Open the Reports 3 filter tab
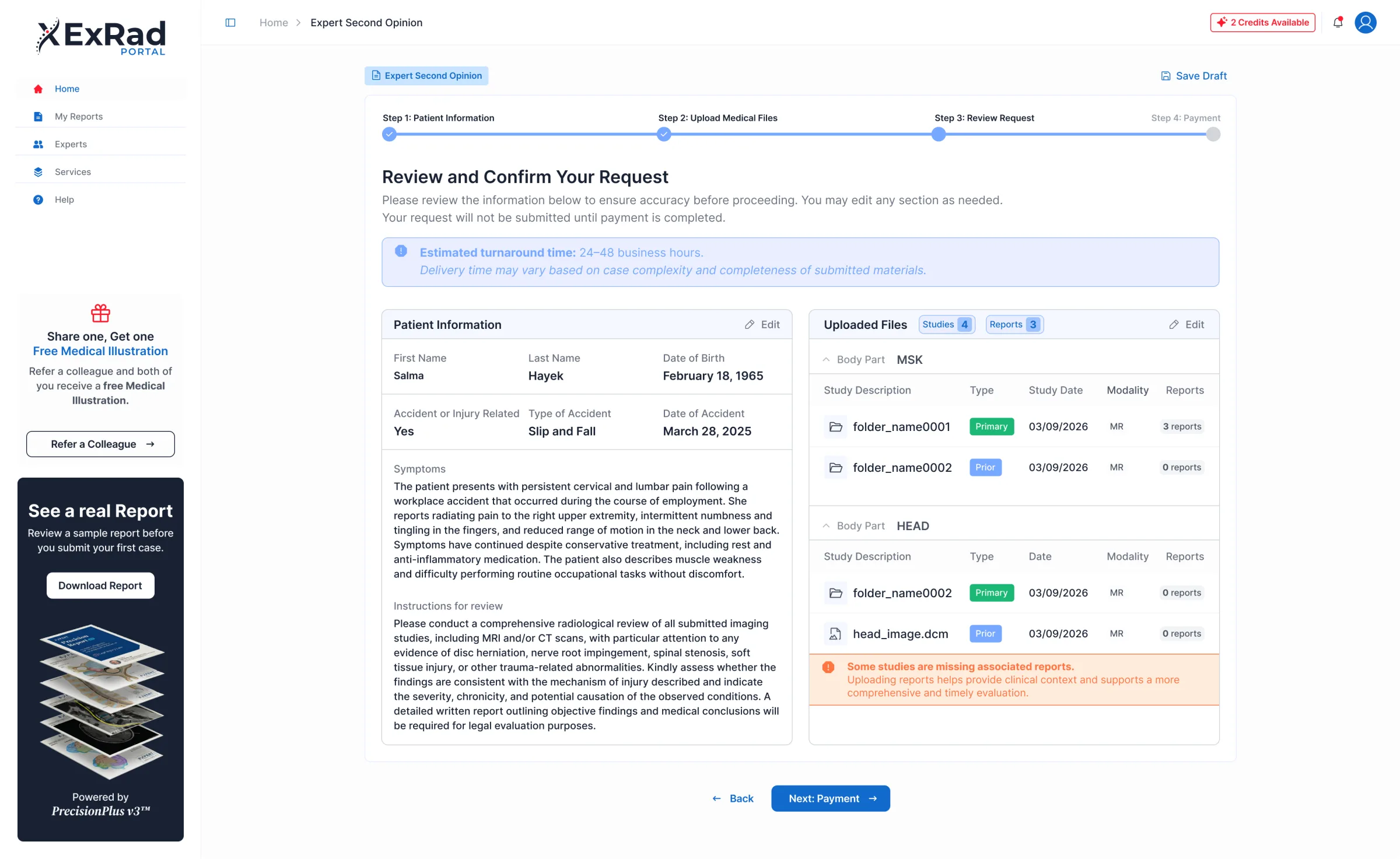This screenshot has height=859, width=1400. pos(1014,325)
